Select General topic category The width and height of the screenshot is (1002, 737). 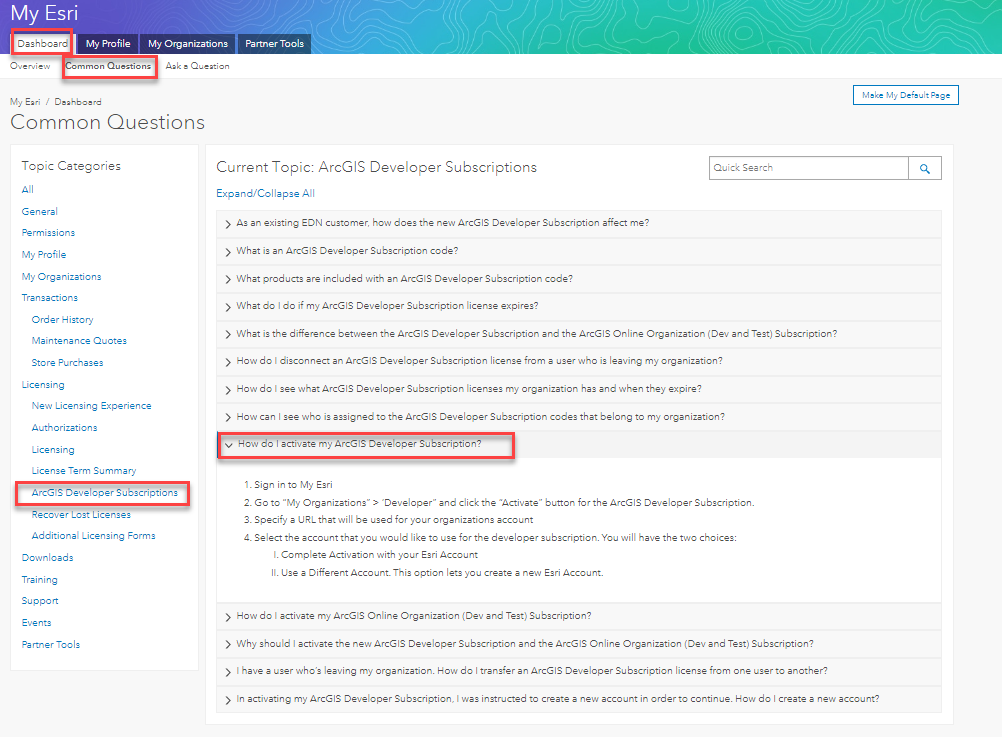tap(40, 212)
